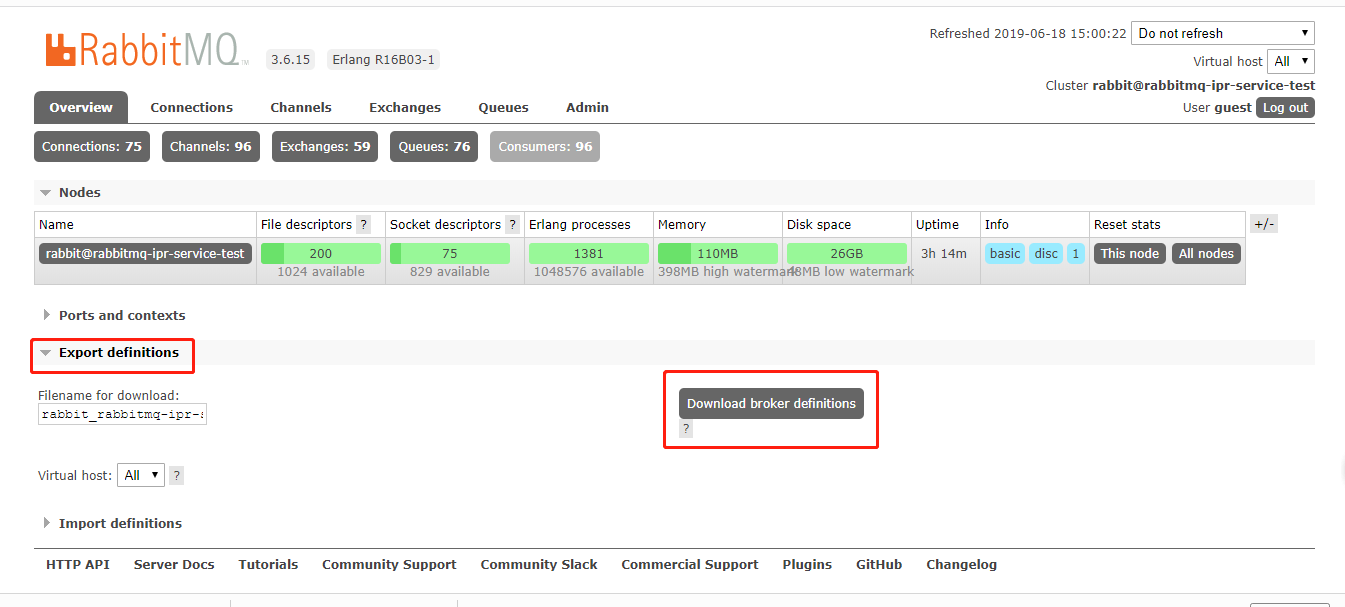Click help icon under Download broker definitions
1345x607 pixels.
coord(686,429)
